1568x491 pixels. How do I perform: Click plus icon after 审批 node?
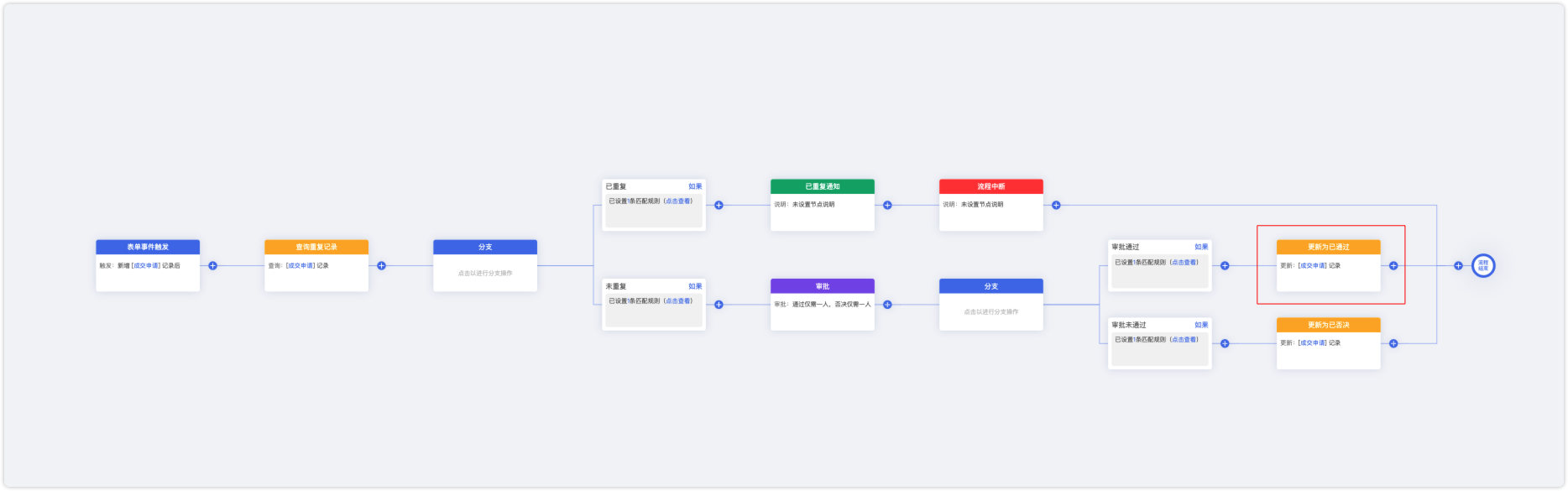[x=887, y=305]
